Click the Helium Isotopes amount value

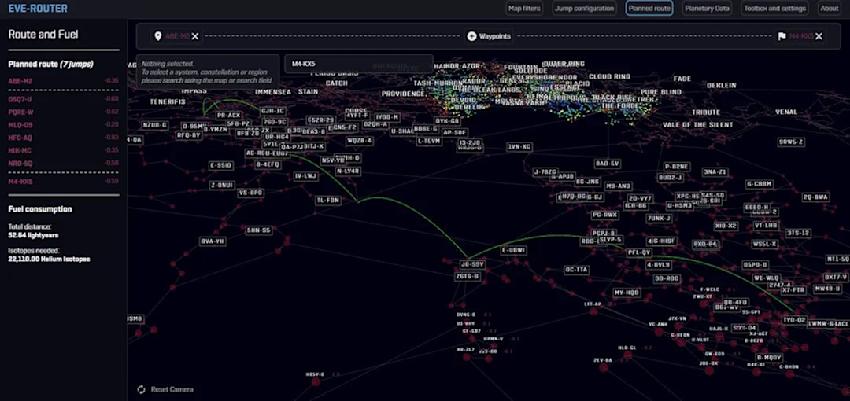pyautogui.click(x=49, y=259)
